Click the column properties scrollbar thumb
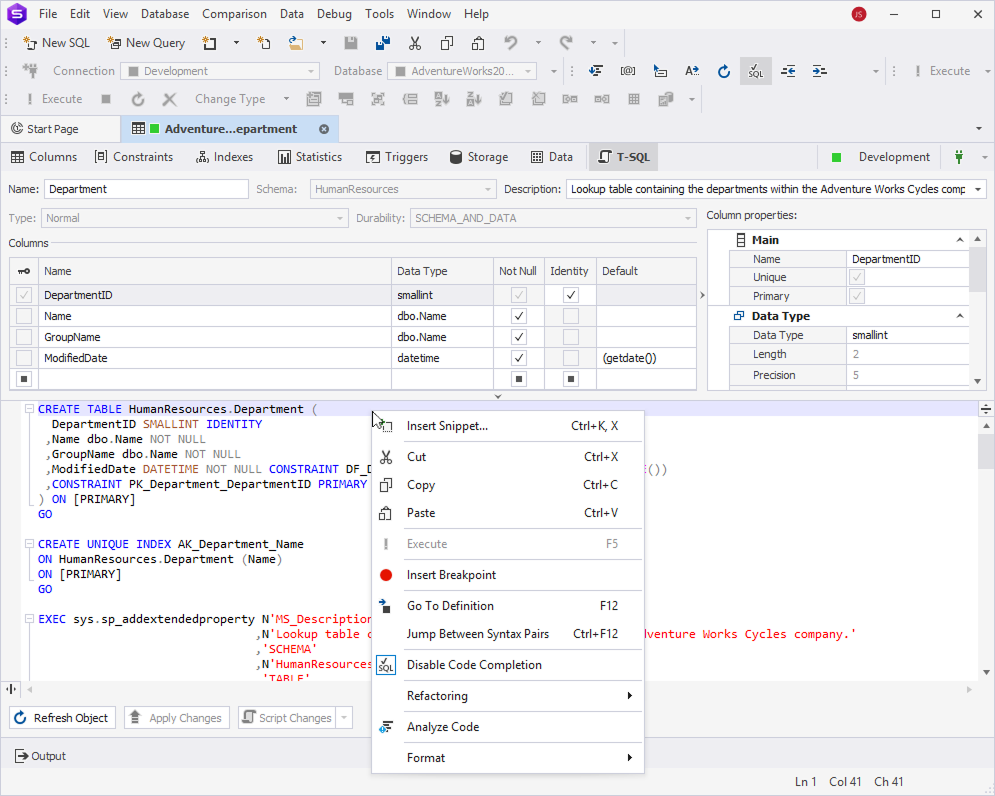This screenshot has width=995, height=796. click(977, 269)
